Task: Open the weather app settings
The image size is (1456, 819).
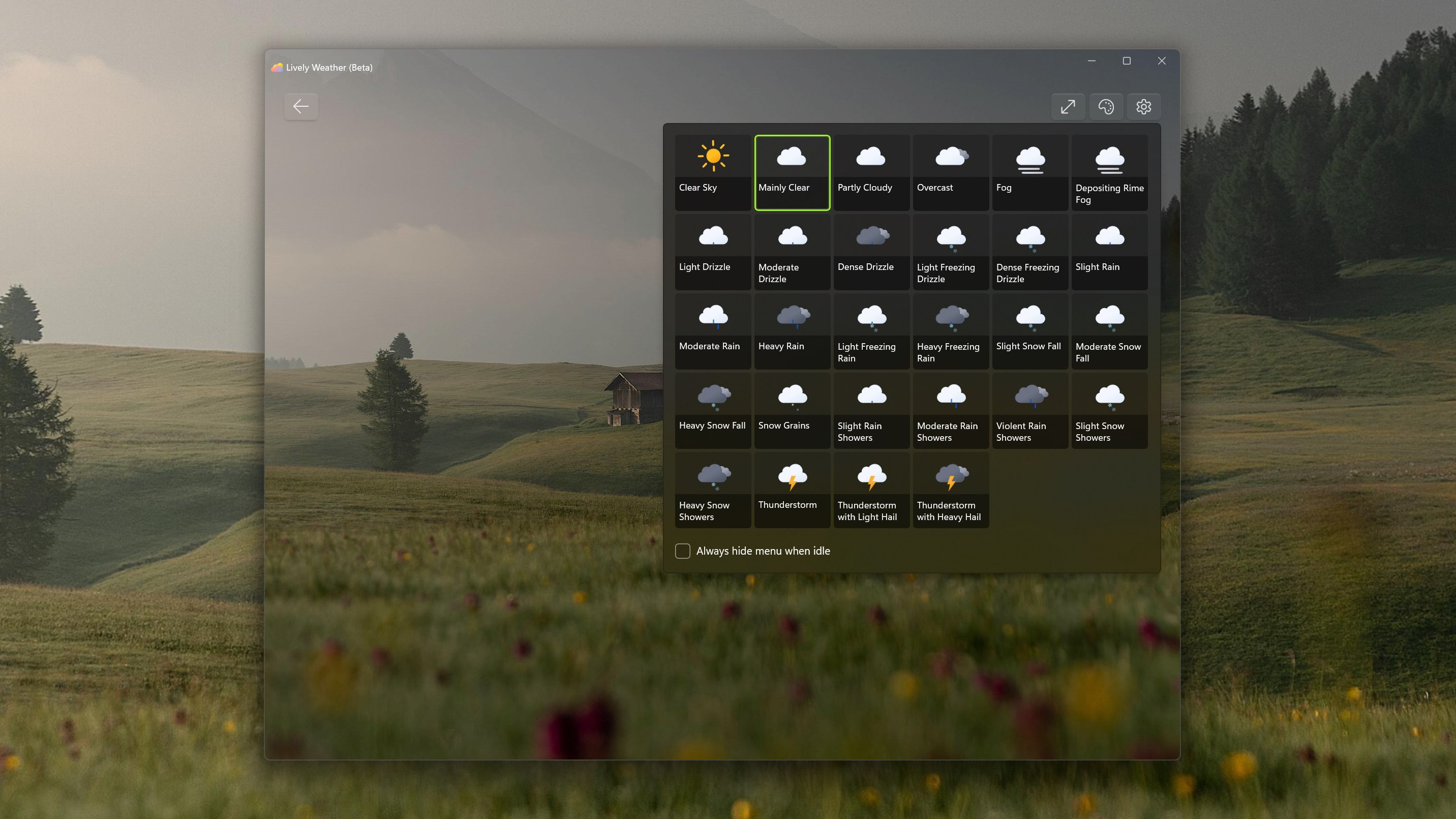Action: (x=1143, y=106)
